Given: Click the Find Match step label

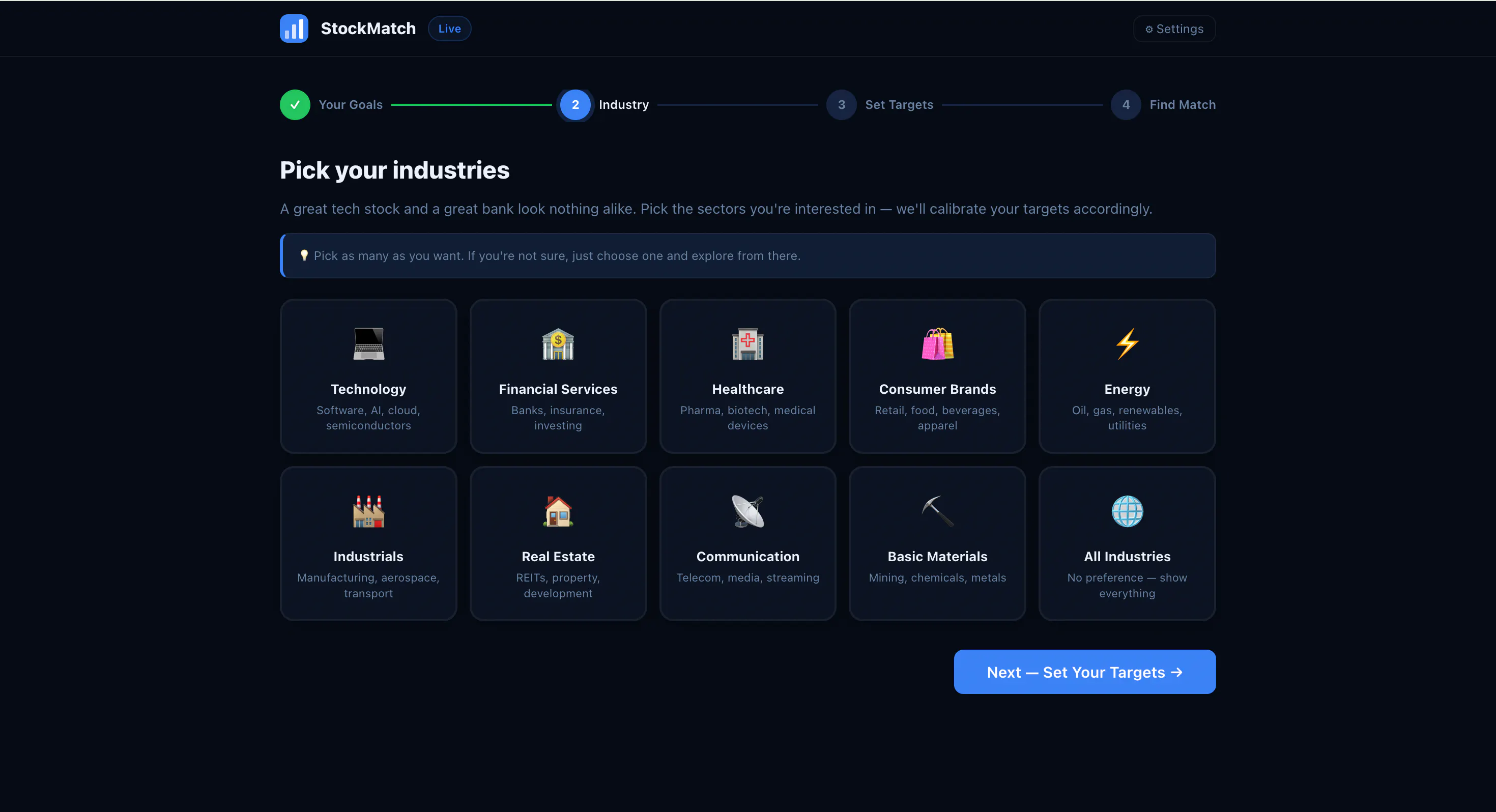Looking at the screenshot, I should point(1183,104).
